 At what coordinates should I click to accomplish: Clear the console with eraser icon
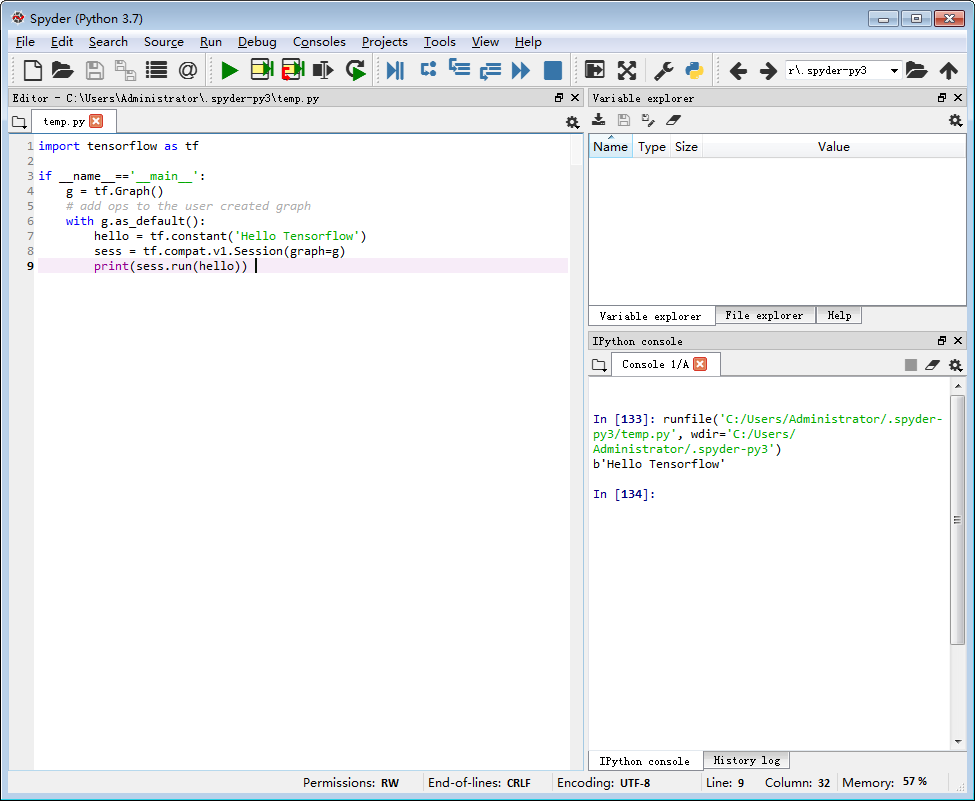coord(931,365)
